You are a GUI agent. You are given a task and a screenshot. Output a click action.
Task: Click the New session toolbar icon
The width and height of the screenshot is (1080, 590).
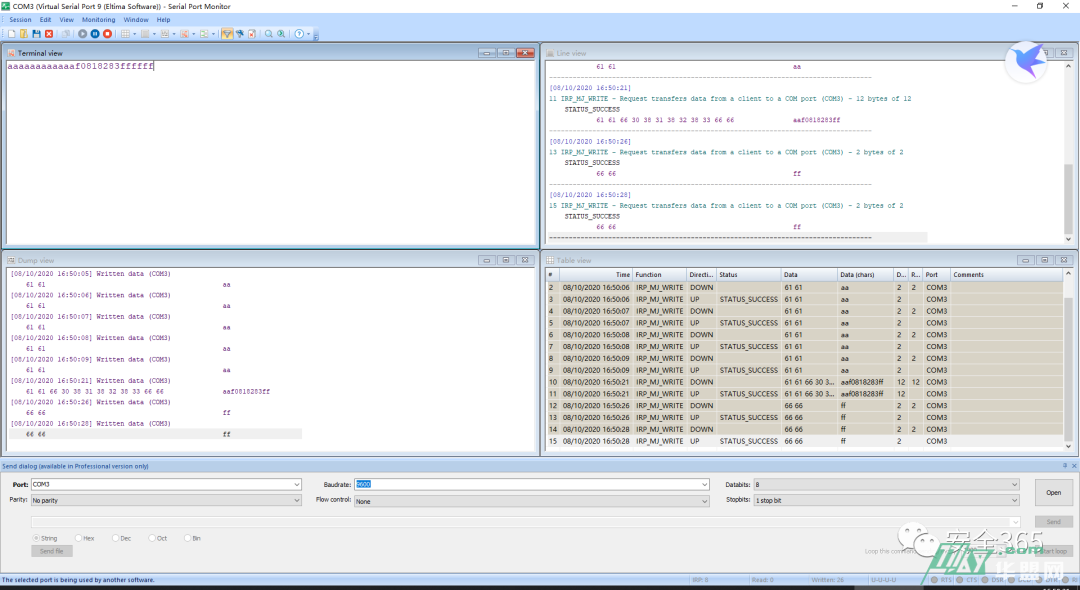click(x=11, y=34)
